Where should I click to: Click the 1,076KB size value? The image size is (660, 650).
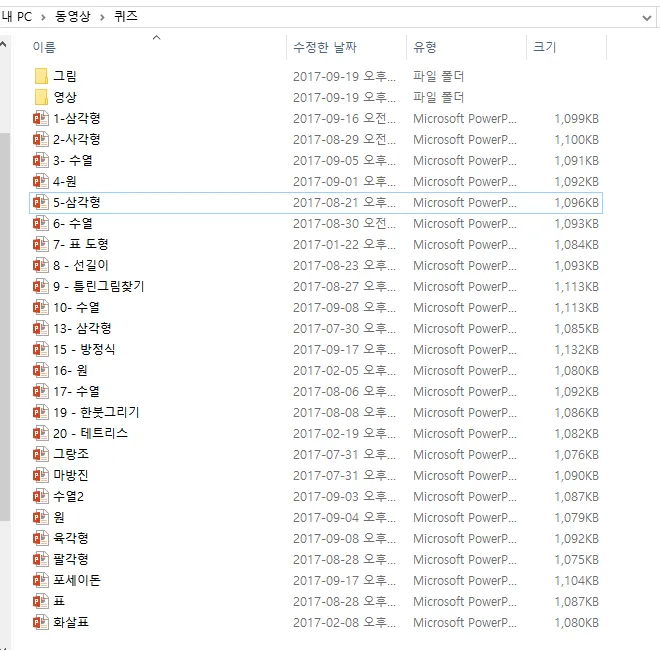pyautogui.click(x=576, y=455)
